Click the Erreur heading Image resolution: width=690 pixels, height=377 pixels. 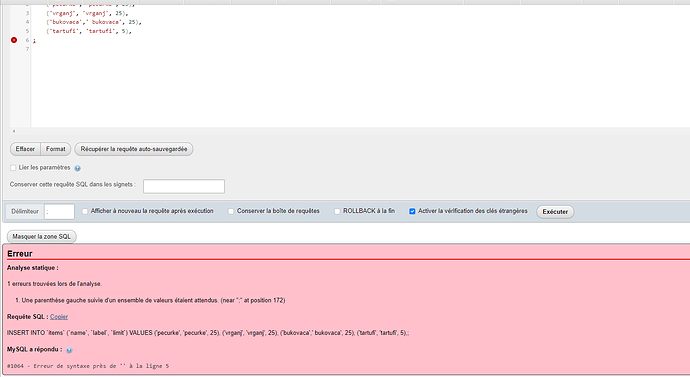click(20, 254)
